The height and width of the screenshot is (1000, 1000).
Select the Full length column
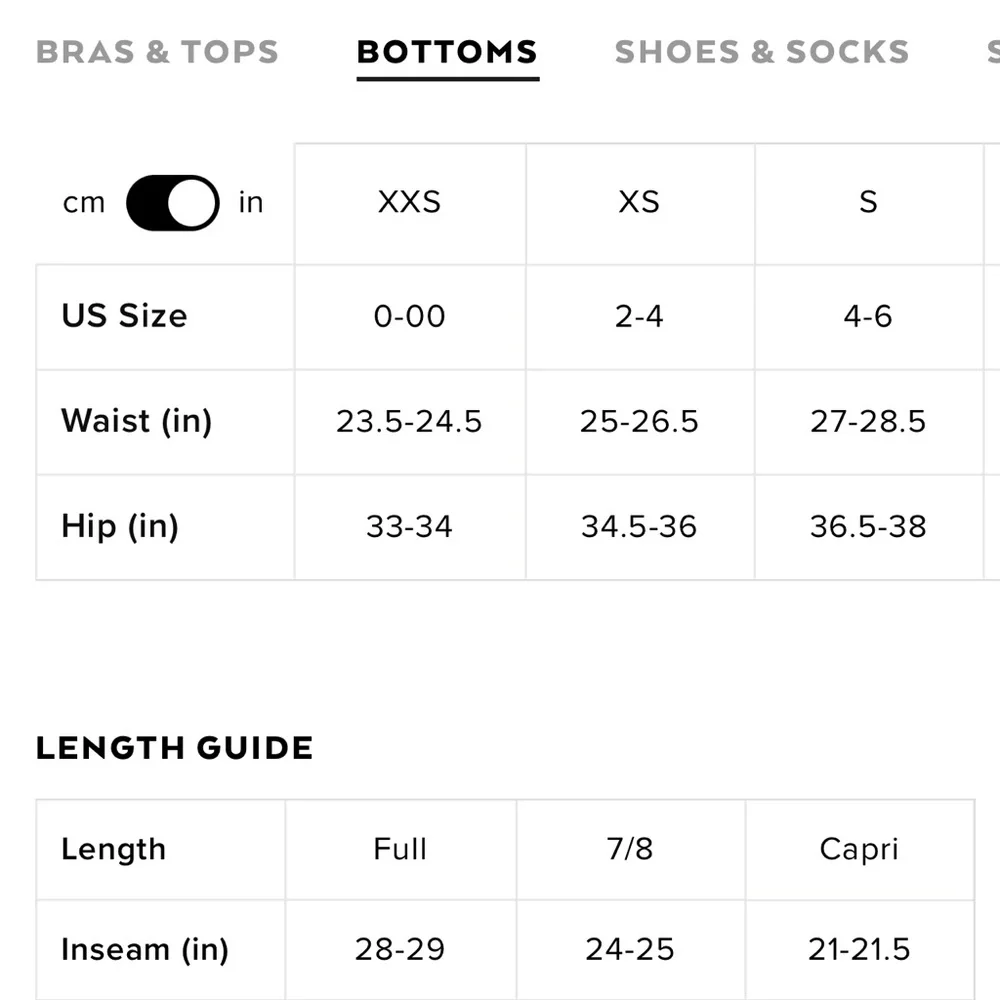400,849
